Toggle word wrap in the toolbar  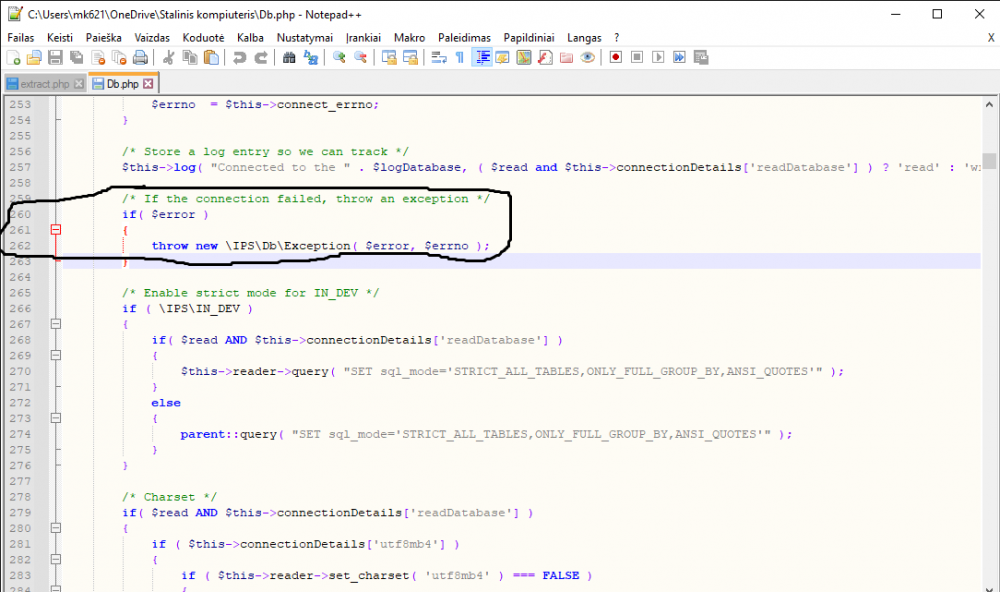438,58
